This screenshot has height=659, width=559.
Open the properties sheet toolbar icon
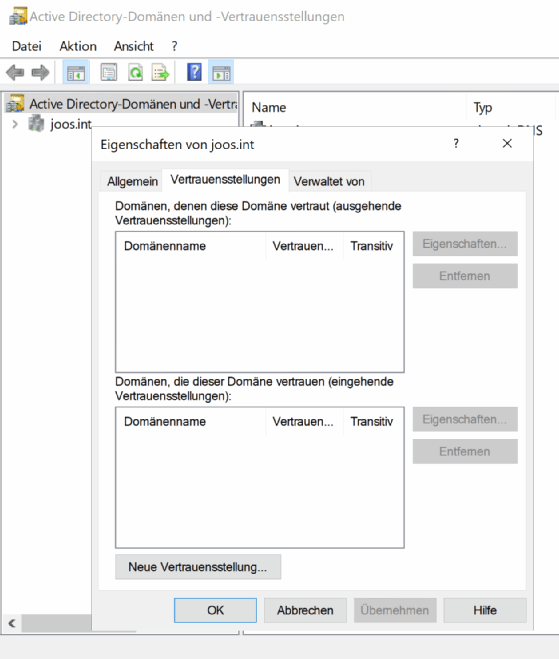(x=108, y=73)
